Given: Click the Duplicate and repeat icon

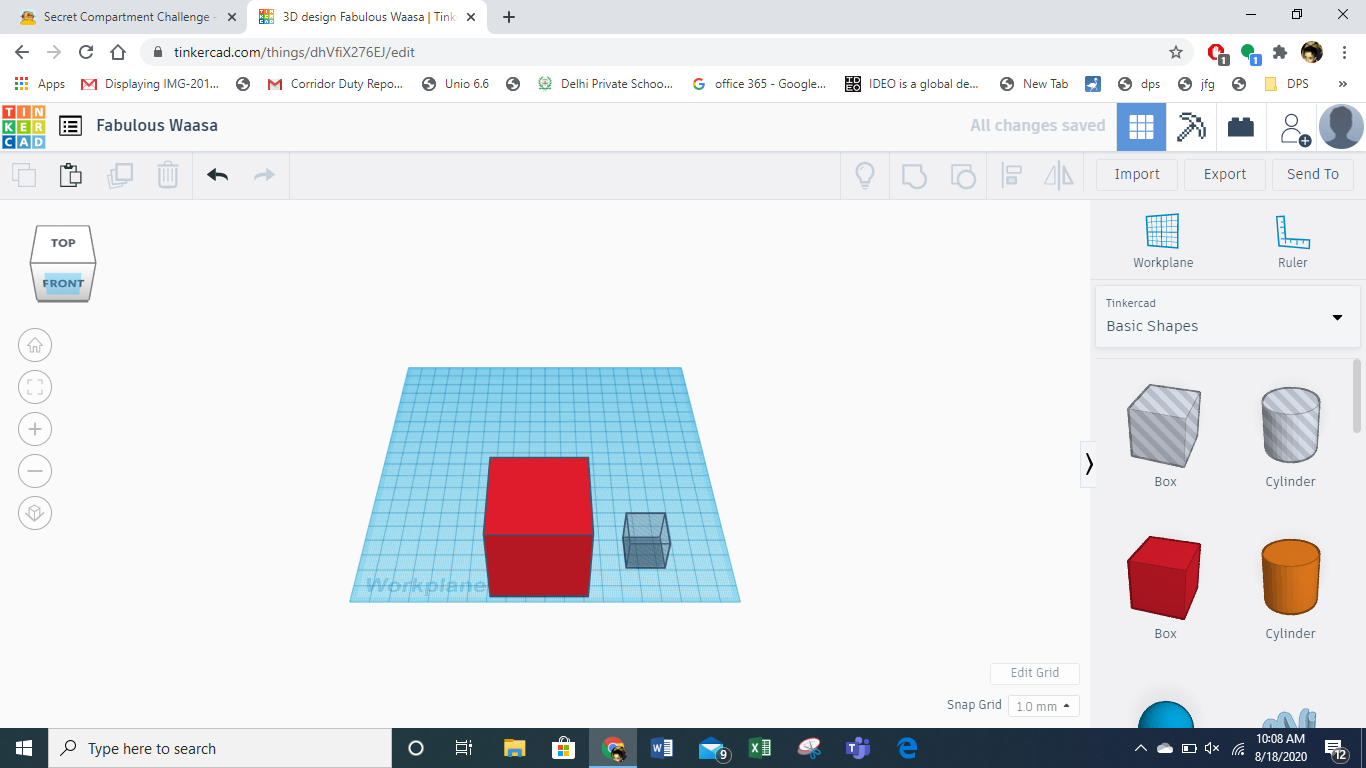Looking at the screenshot, I should (120, 175).
